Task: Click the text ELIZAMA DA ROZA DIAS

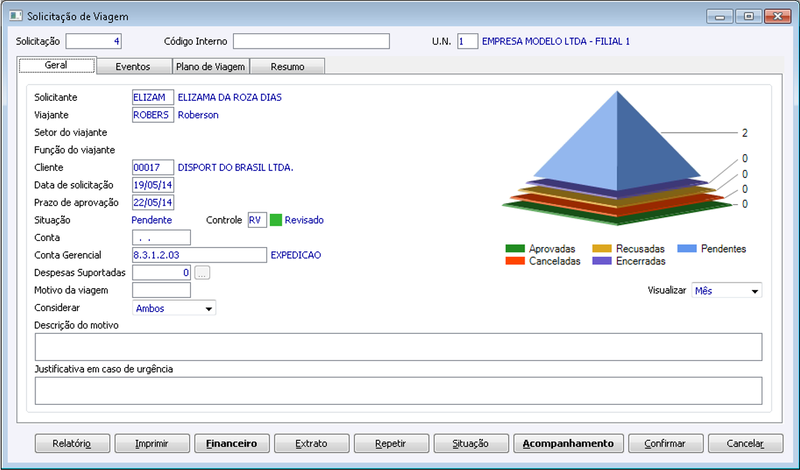Action: (x=230, y=97)
